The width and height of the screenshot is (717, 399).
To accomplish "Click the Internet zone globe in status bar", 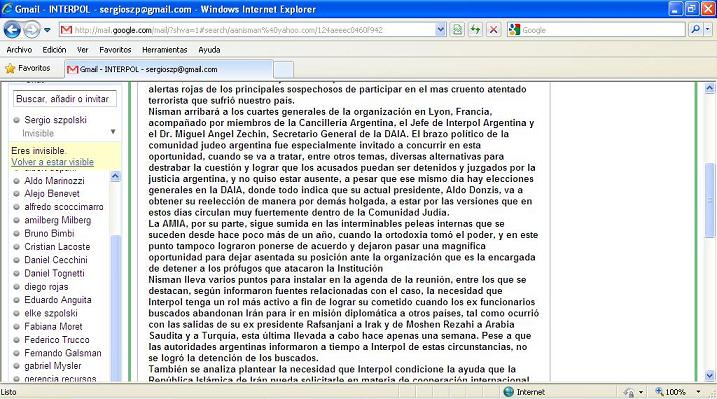I will (x=508, y=392).
